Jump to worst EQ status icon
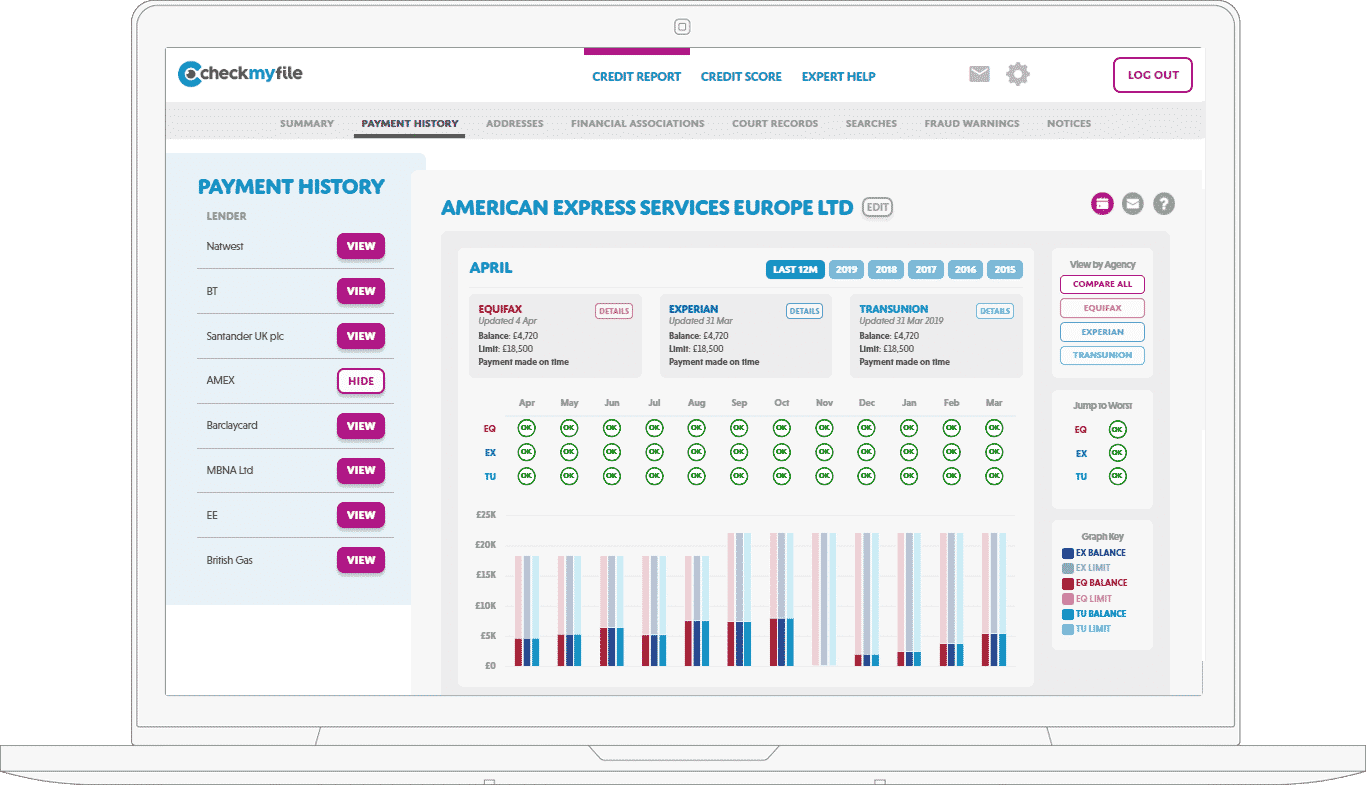The height and width of the screenshot is (785, 1366). (x=1117, y=429)
